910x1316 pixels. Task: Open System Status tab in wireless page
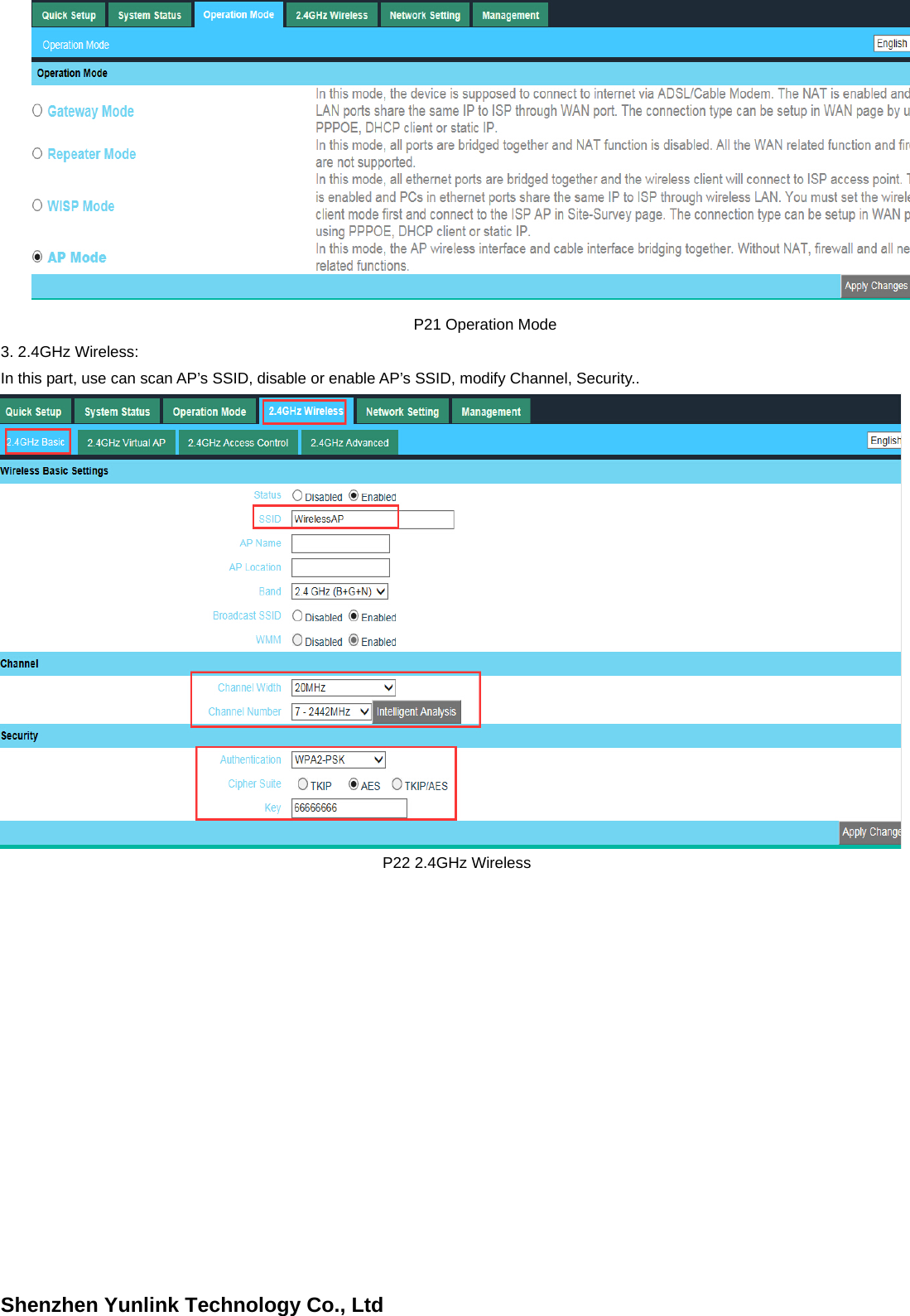117,412
